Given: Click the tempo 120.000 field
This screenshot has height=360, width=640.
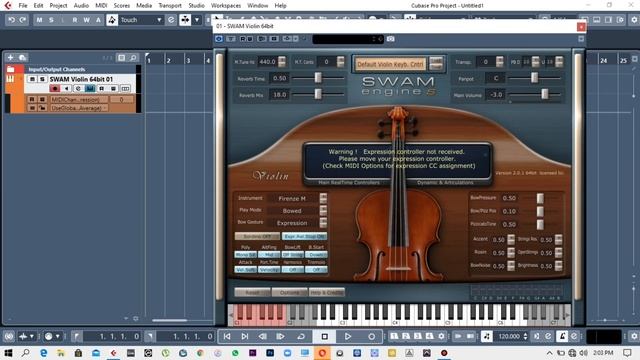Looking at the screenshot, I should [x=509, y=336].
